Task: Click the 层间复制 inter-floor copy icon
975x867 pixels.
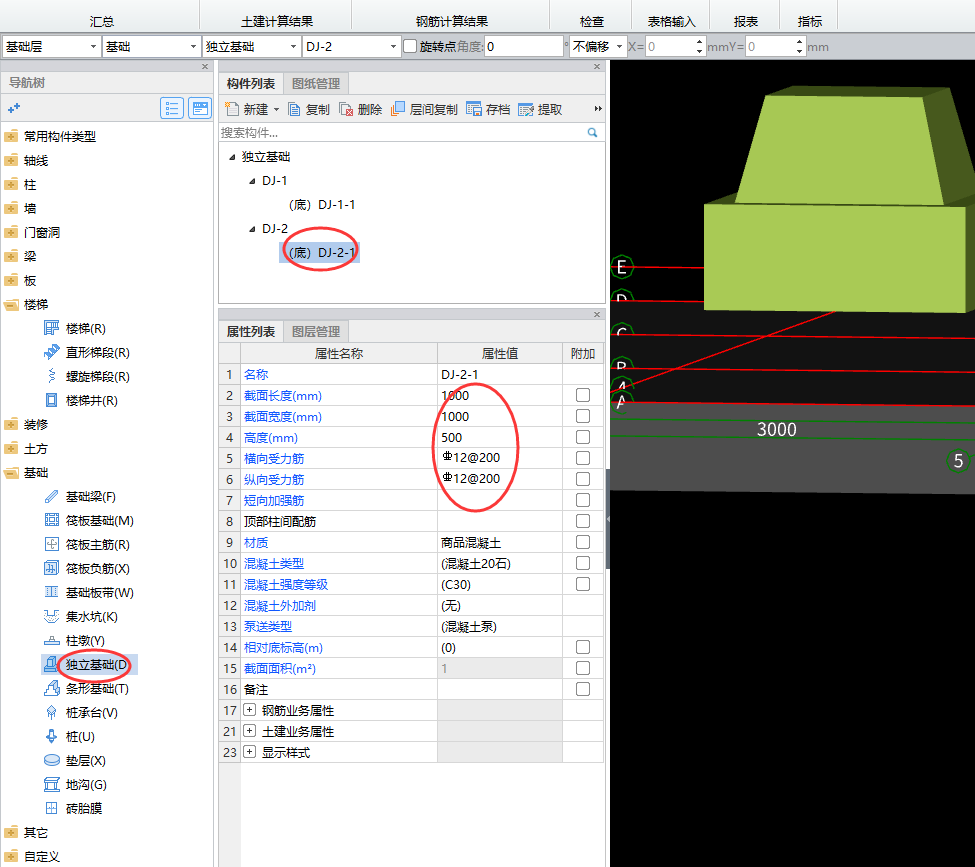Action: (x=398, y=109)
